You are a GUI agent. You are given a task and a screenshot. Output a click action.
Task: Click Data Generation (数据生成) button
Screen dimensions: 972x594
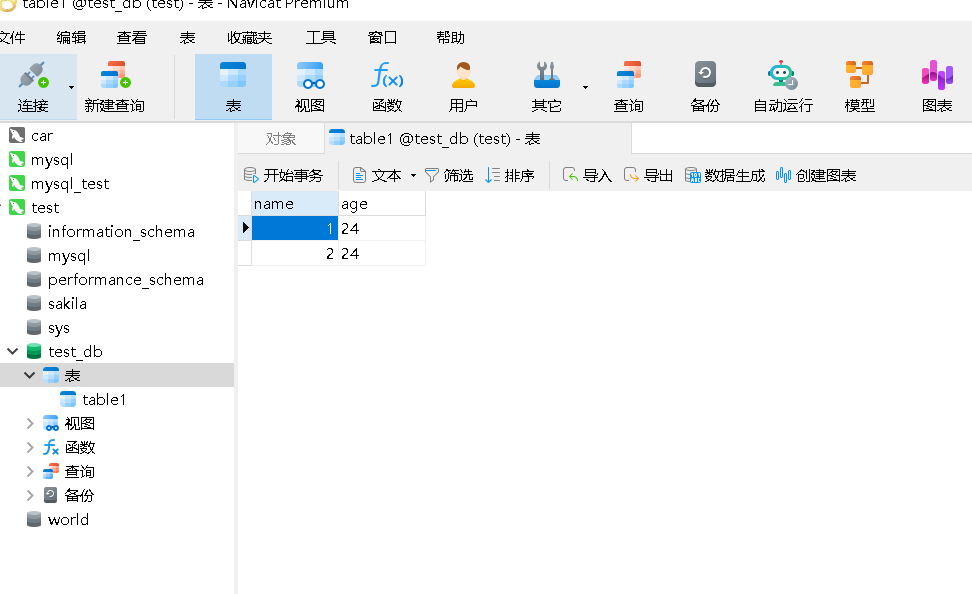(x=725, y=175)
